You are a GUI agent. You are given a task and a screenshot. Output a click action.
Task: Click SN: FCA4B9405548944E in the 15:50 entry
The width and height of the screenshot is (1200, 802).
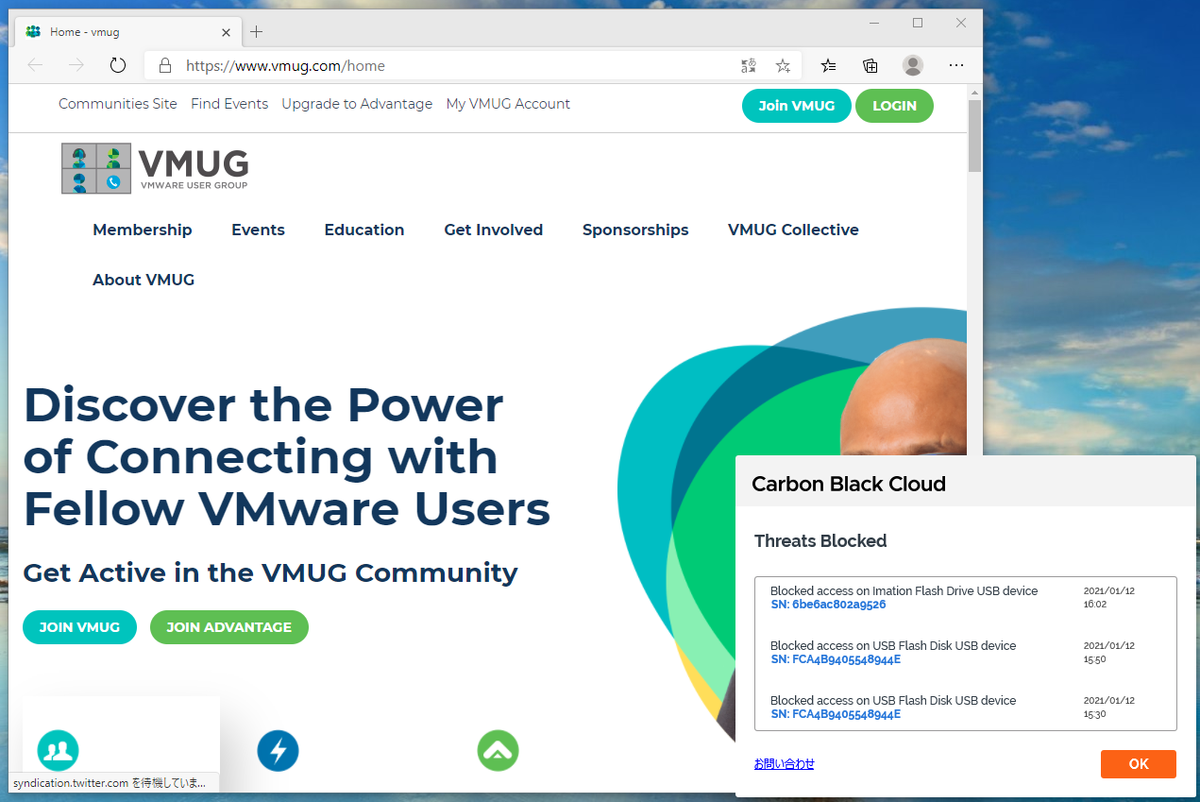coord(836,660)
